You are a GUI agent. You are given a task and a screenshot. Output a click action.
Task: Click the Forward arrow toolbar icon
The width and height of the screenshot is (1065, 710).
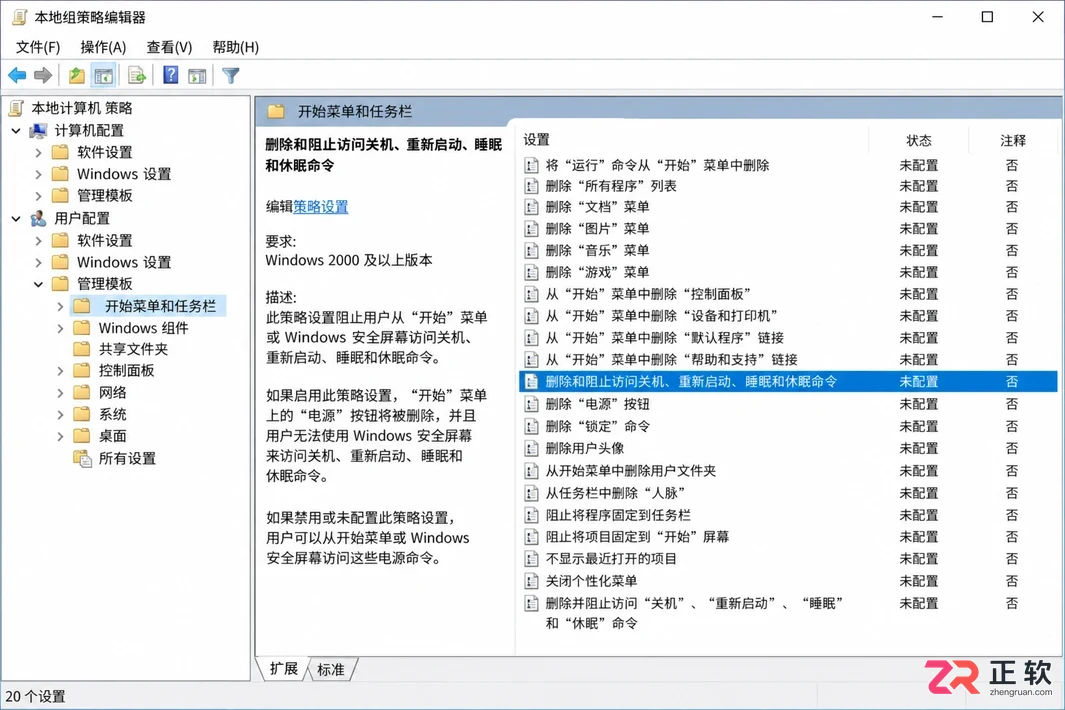point(43,75)
